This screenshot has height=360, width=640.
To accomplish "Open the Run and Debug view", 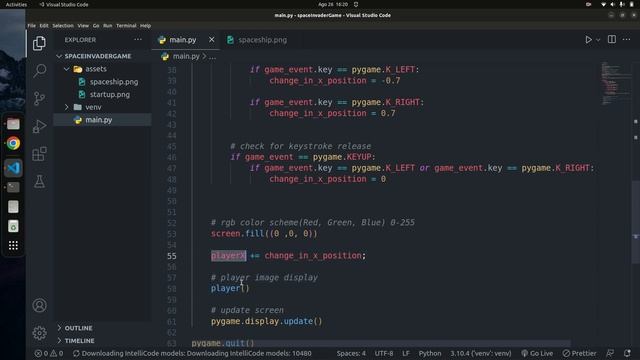I will 39,126.
